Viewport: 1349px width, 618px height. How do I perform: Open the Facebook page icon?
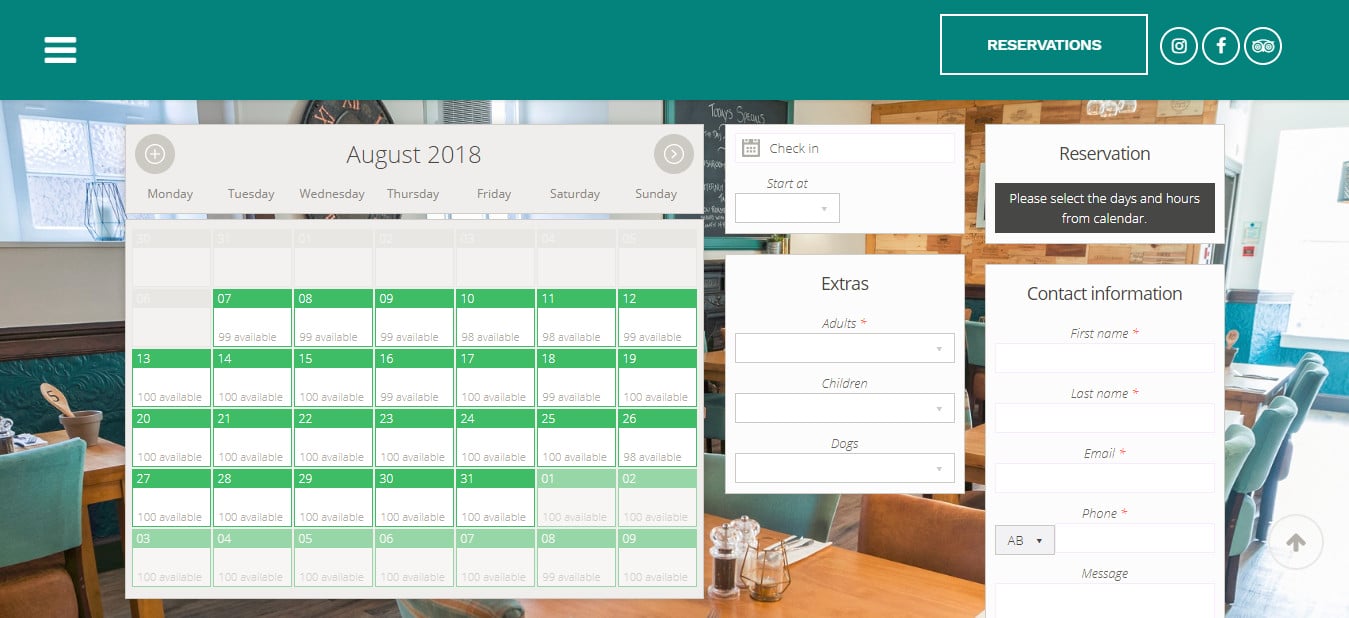(1221, 46)
